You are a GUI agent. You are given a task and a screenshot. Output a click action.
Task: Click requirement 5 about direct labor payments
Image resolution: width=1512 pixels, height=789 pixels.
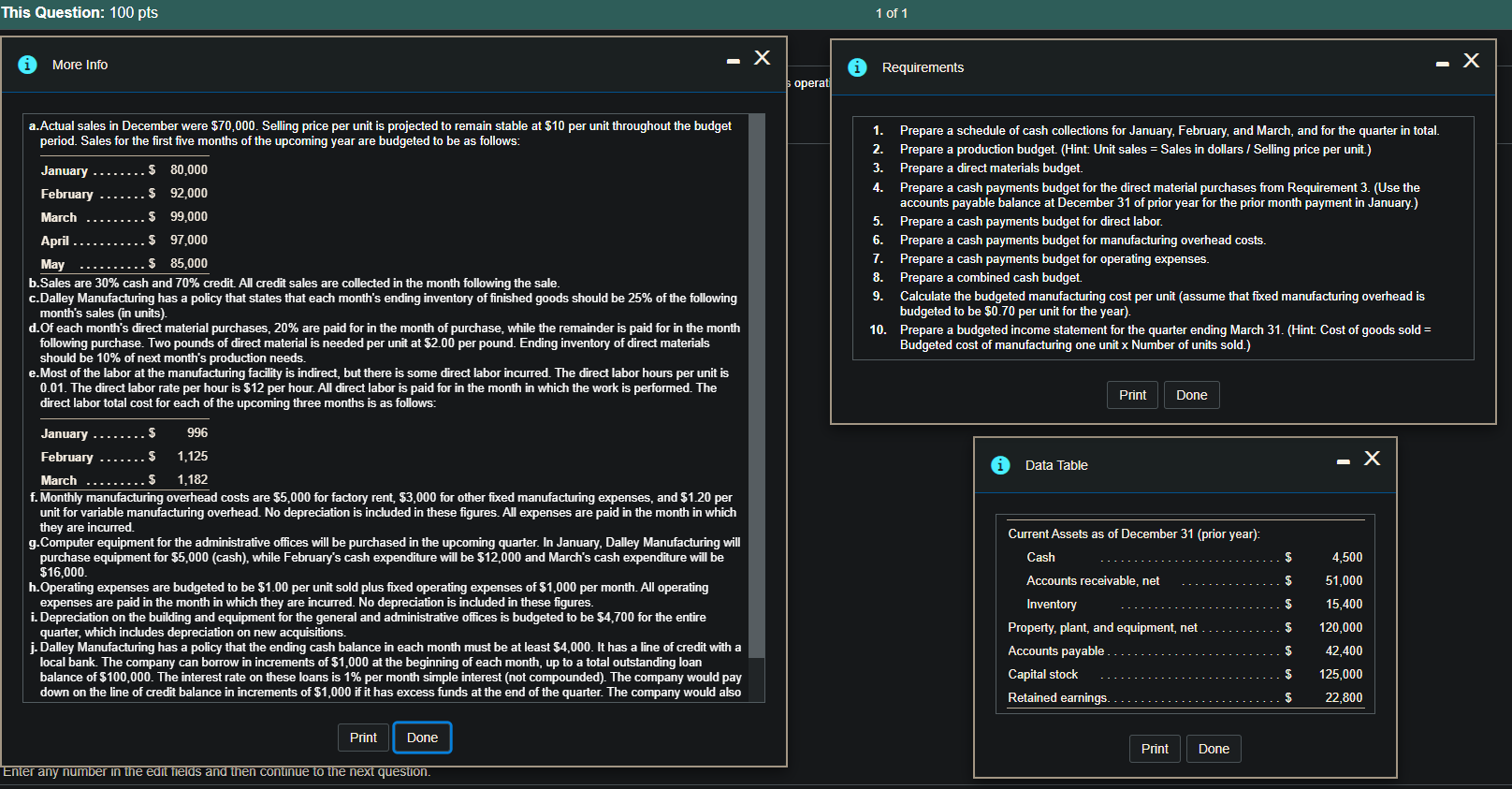click(1031, 221)
